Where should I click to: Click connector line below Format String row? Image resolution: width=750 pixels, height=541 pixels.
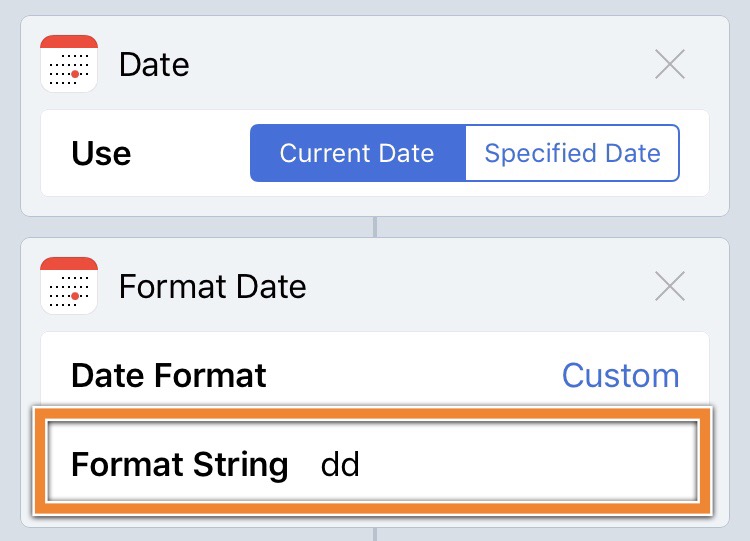[x=375, y=533]
